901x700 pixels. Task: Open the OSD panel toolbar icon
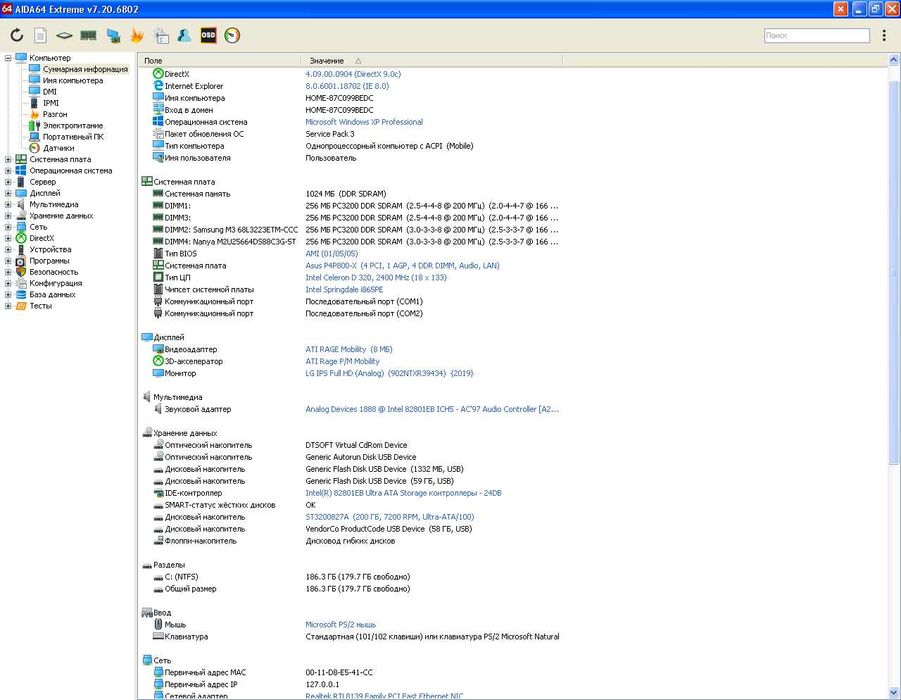tap(208, 35)
